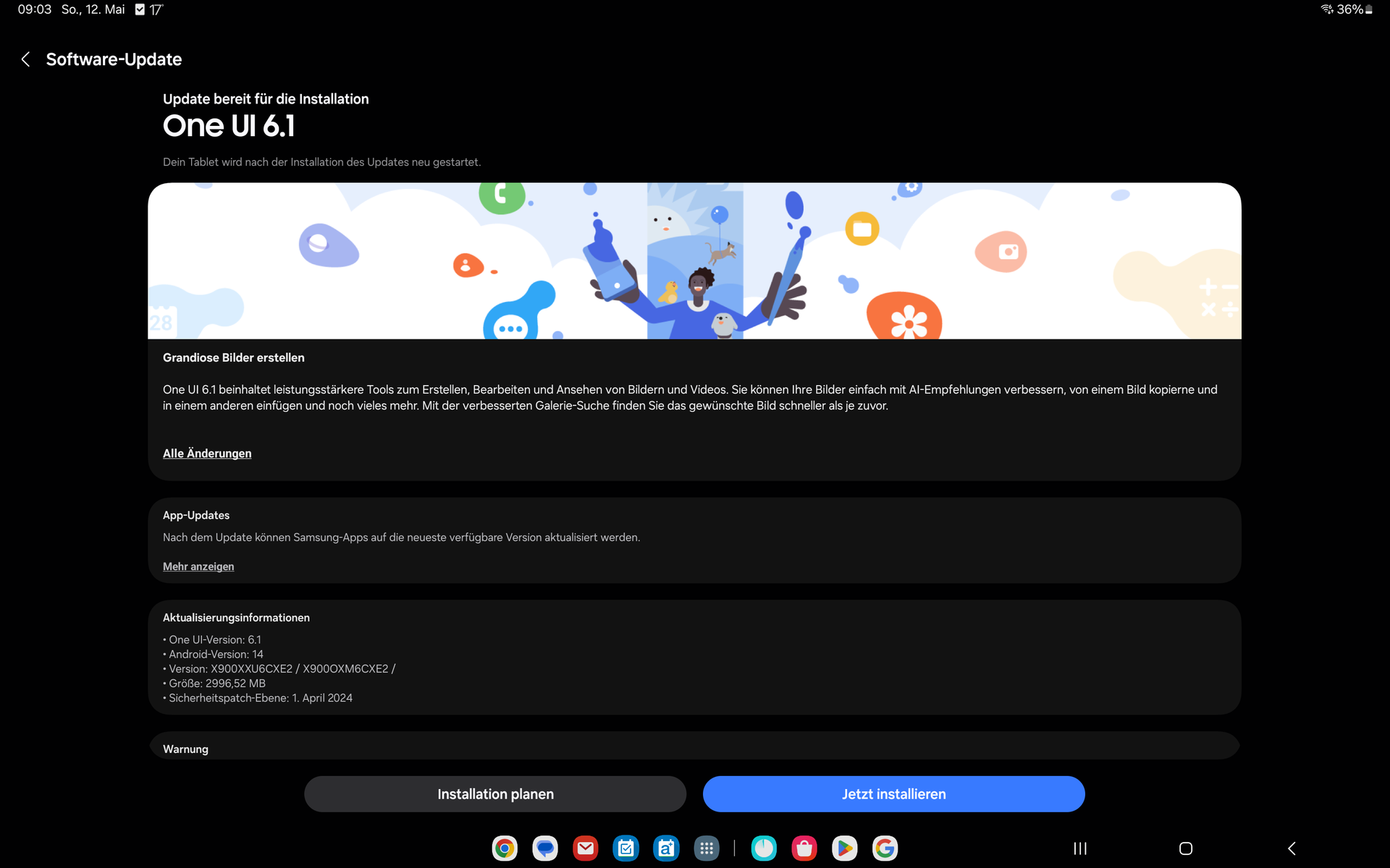This screenshot has width=1390, height=868.
Task: Tap the Version X900XXU6CXE2 line
Action: [279, 668]
